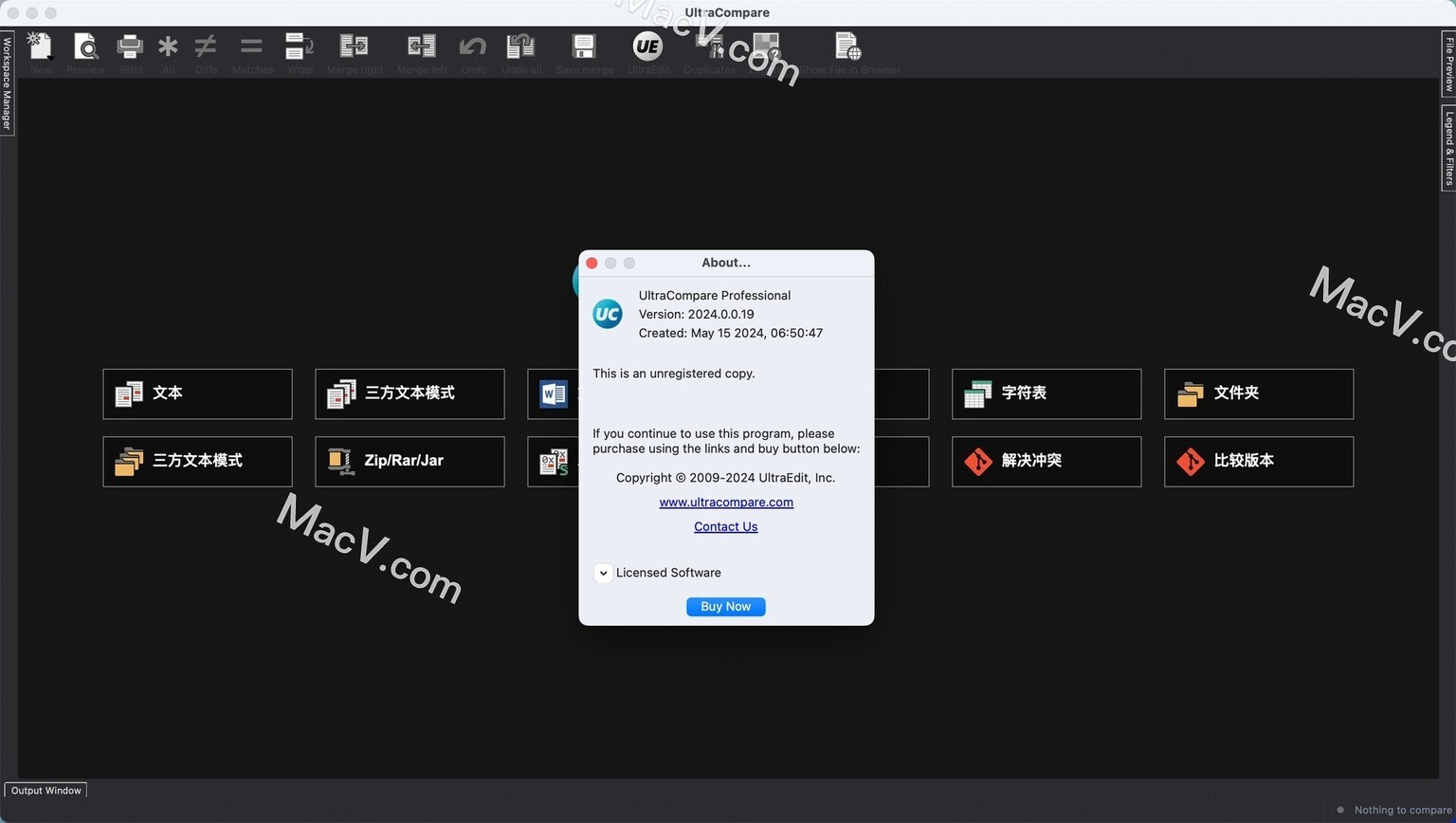Toggle the Wrap toolbar icon
The height and width of the screenshot is (823, 1456).
coord(300,46)
